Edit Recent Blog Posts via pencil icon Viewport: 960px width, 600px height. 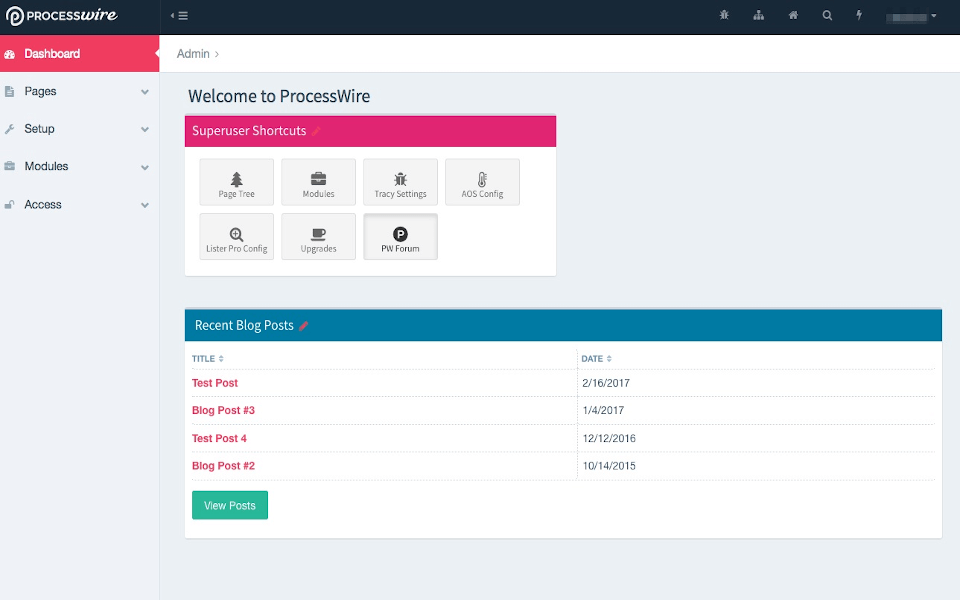click(x=304, y=326)
